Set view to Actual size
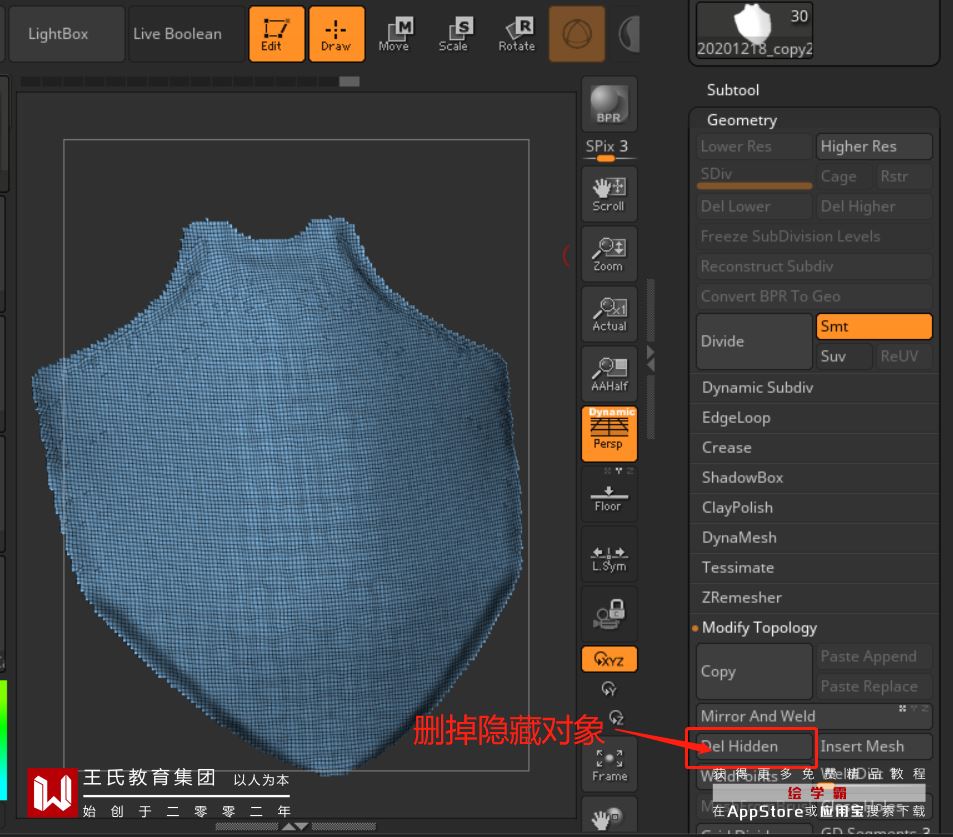953x837 pixels. pos(609,314)
